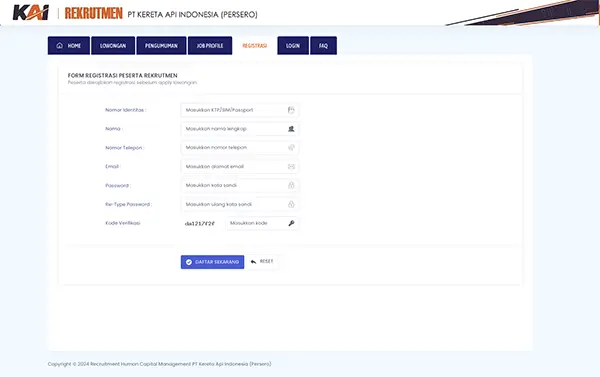
Task: Click the PT Kereta Api Indonesia (Persero) text
Action: tap(192, 15)
